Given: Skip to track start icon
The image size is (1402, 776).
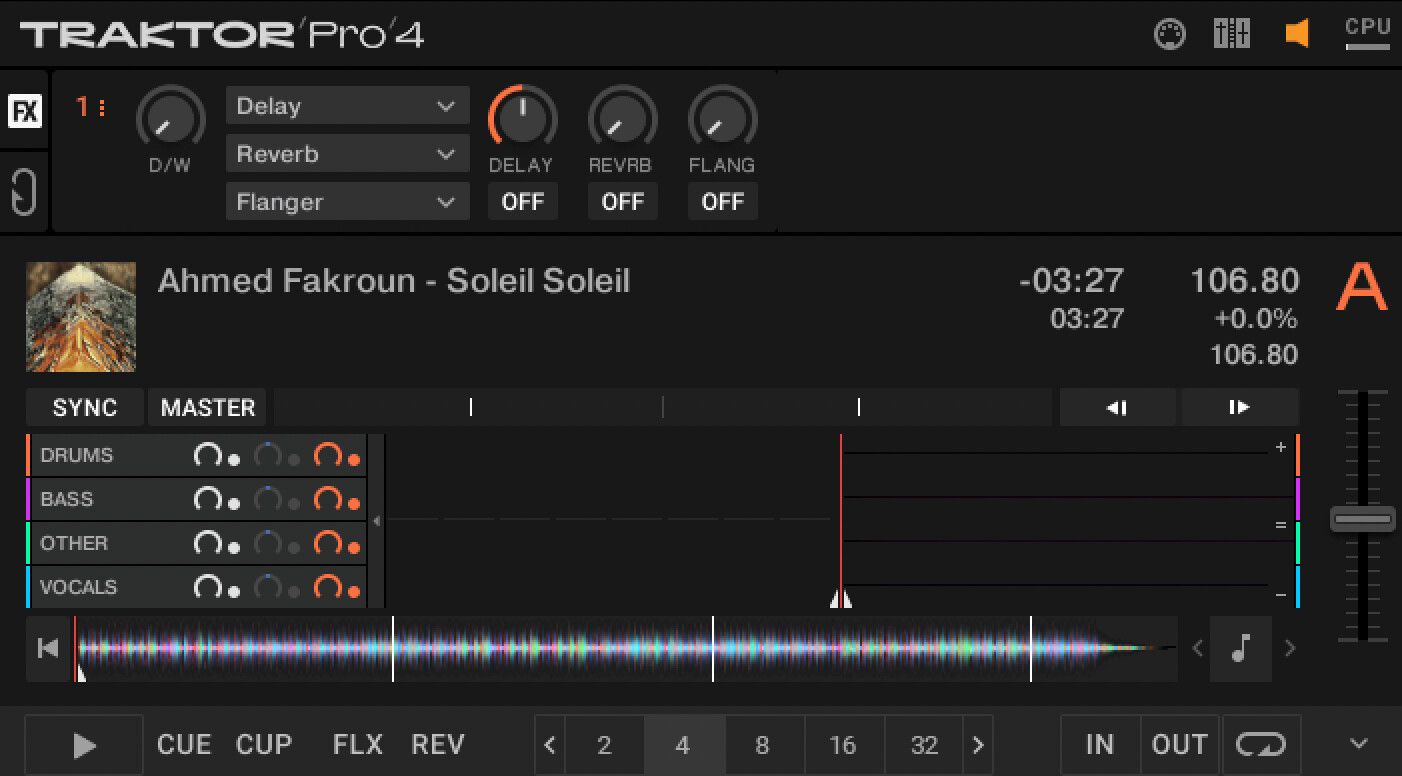Looking at the screenshot, I should 48,649.
